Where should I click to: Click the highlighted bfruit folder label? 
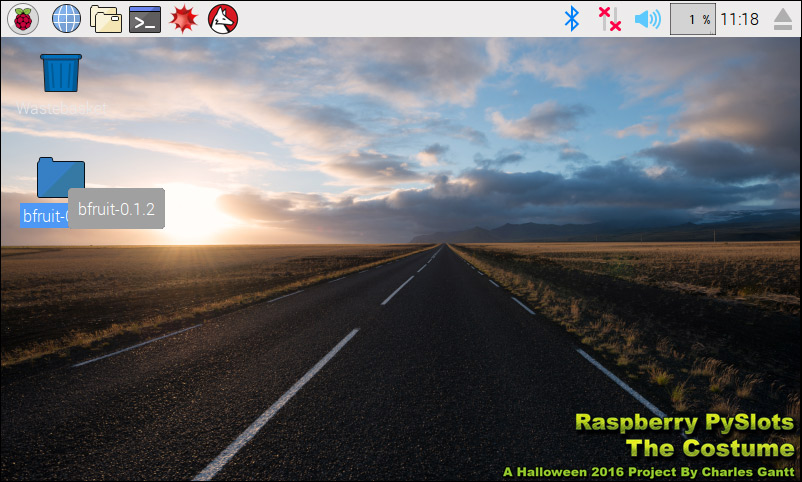pos(45,215)
